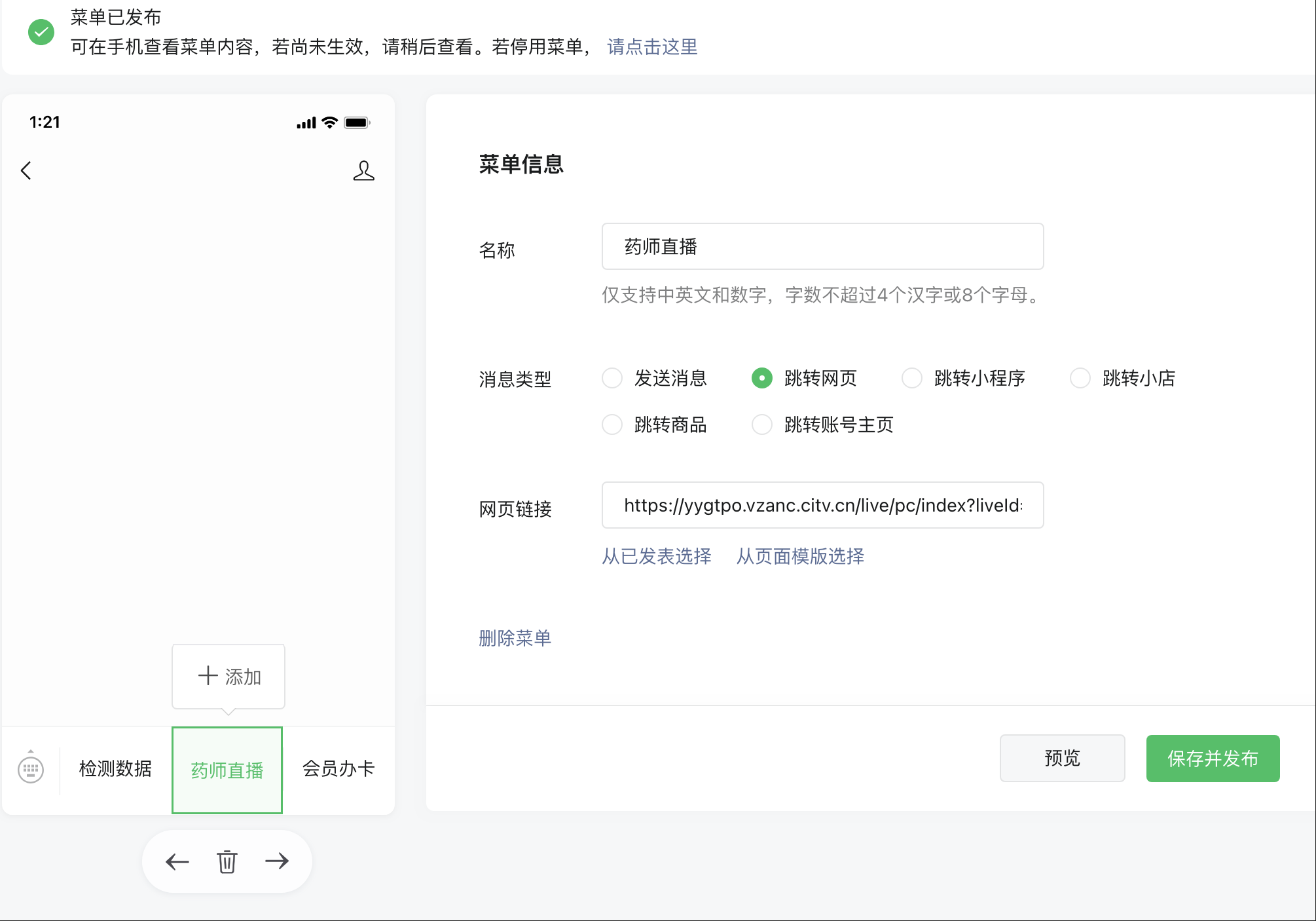Image resolution: width=1316 pixels, height=921 pixels.
Task: Move menu left with left arrow
Action: point(177,861)
